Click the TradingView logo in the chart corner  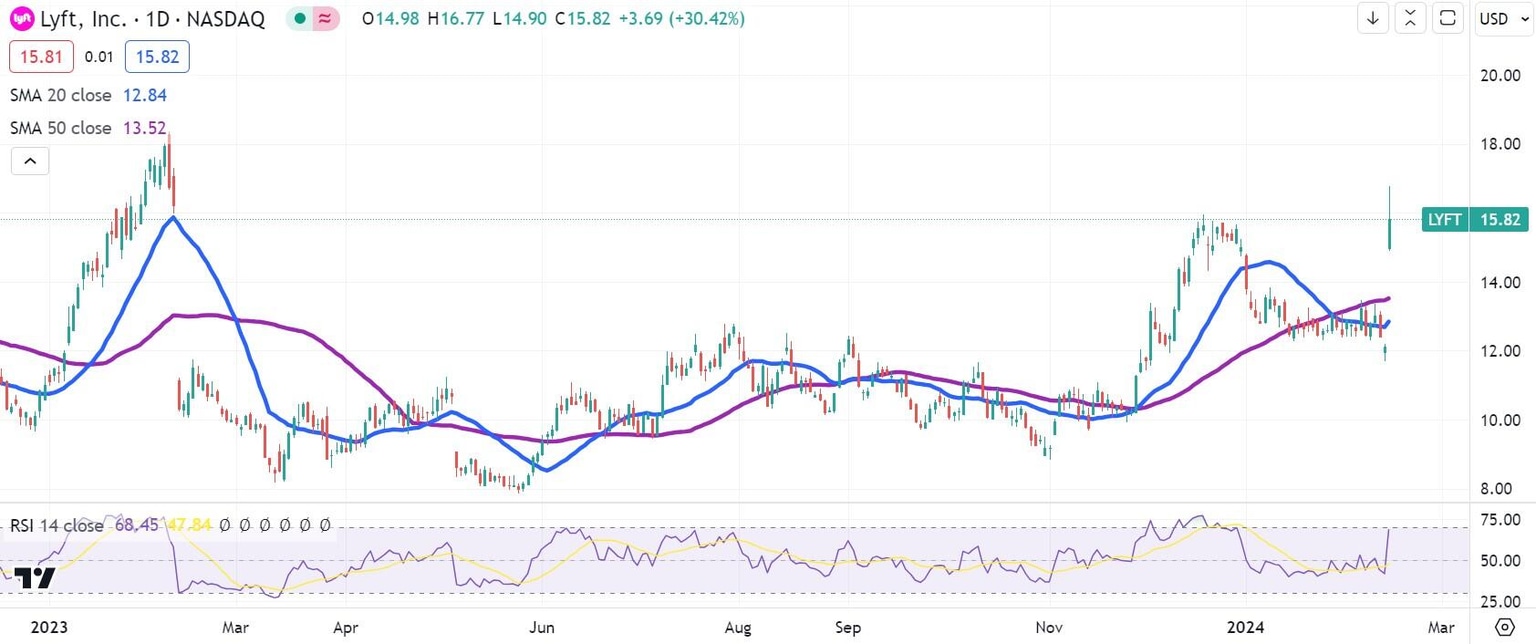tap(34, 577)
